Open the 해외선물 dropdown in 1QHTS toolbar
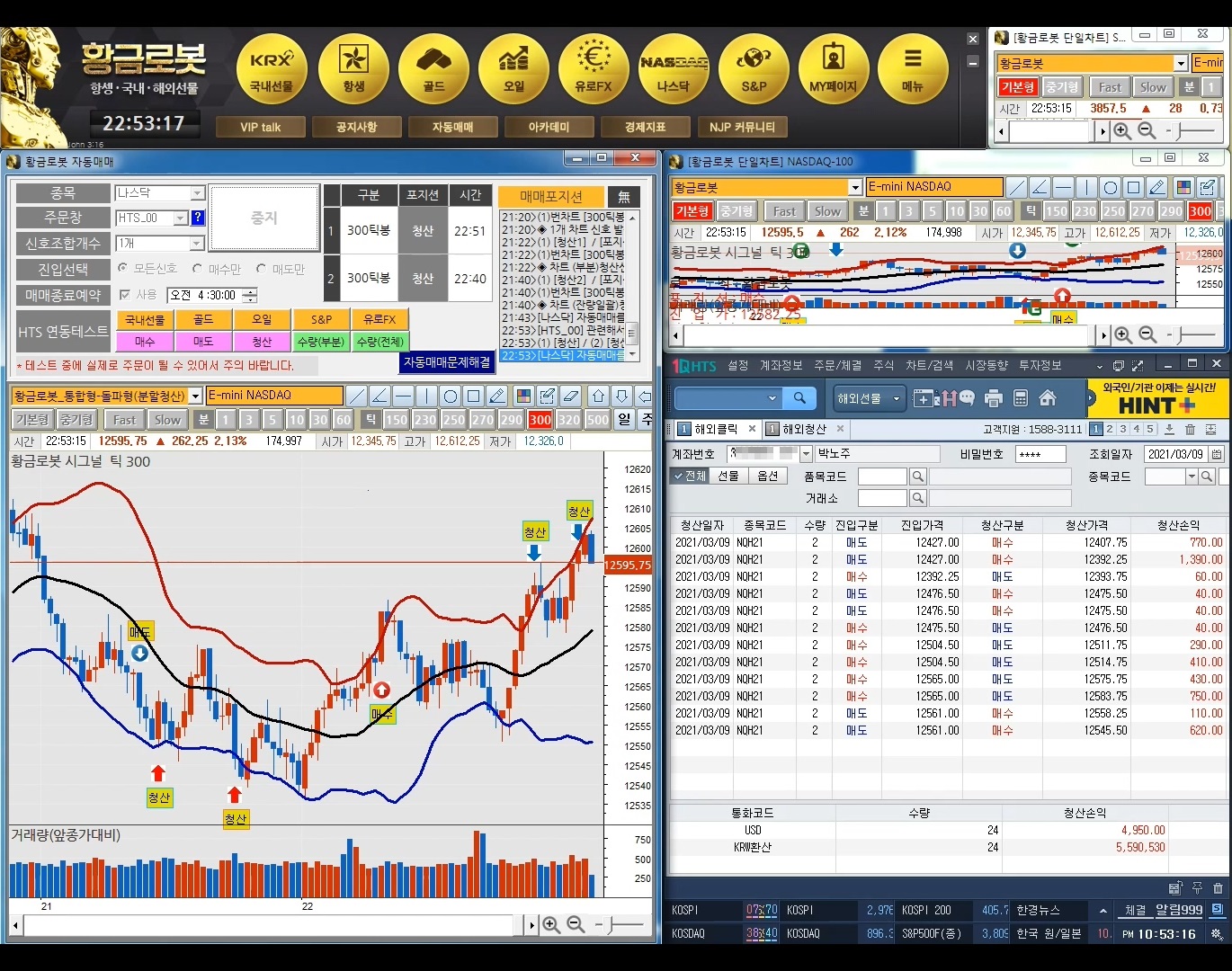Screen dimensions: 1232x971 point(870,397)
